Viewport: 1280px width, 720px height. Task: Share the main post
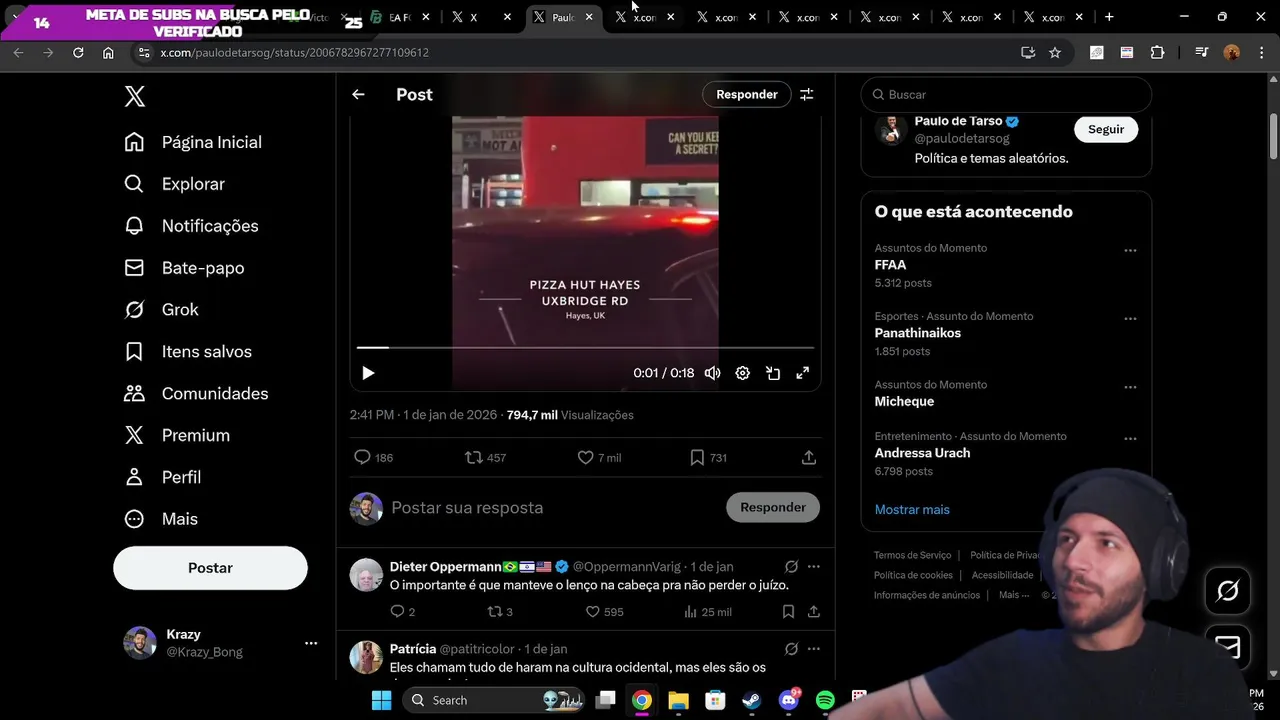pos(809,457)
